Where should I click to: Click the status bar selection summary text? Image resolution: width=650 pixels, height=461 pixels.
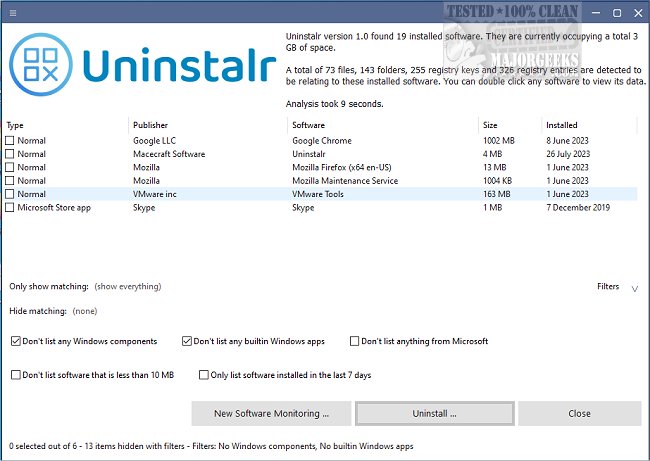coord(211,446)
